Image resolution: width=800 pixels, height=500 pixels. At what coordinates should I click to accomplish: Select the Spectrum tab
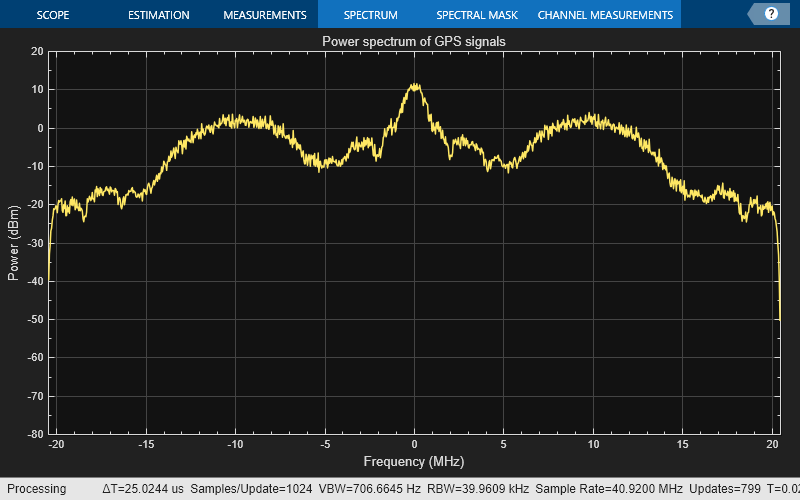click(x=370, y=15)
